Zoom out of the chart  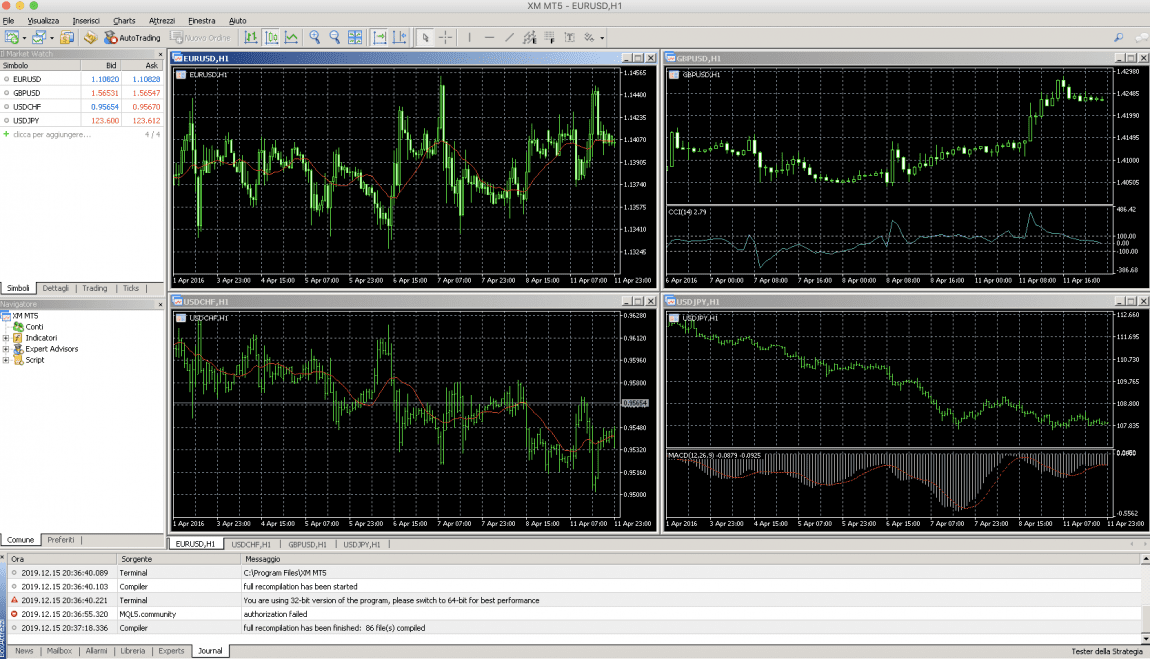coord(334,37)
